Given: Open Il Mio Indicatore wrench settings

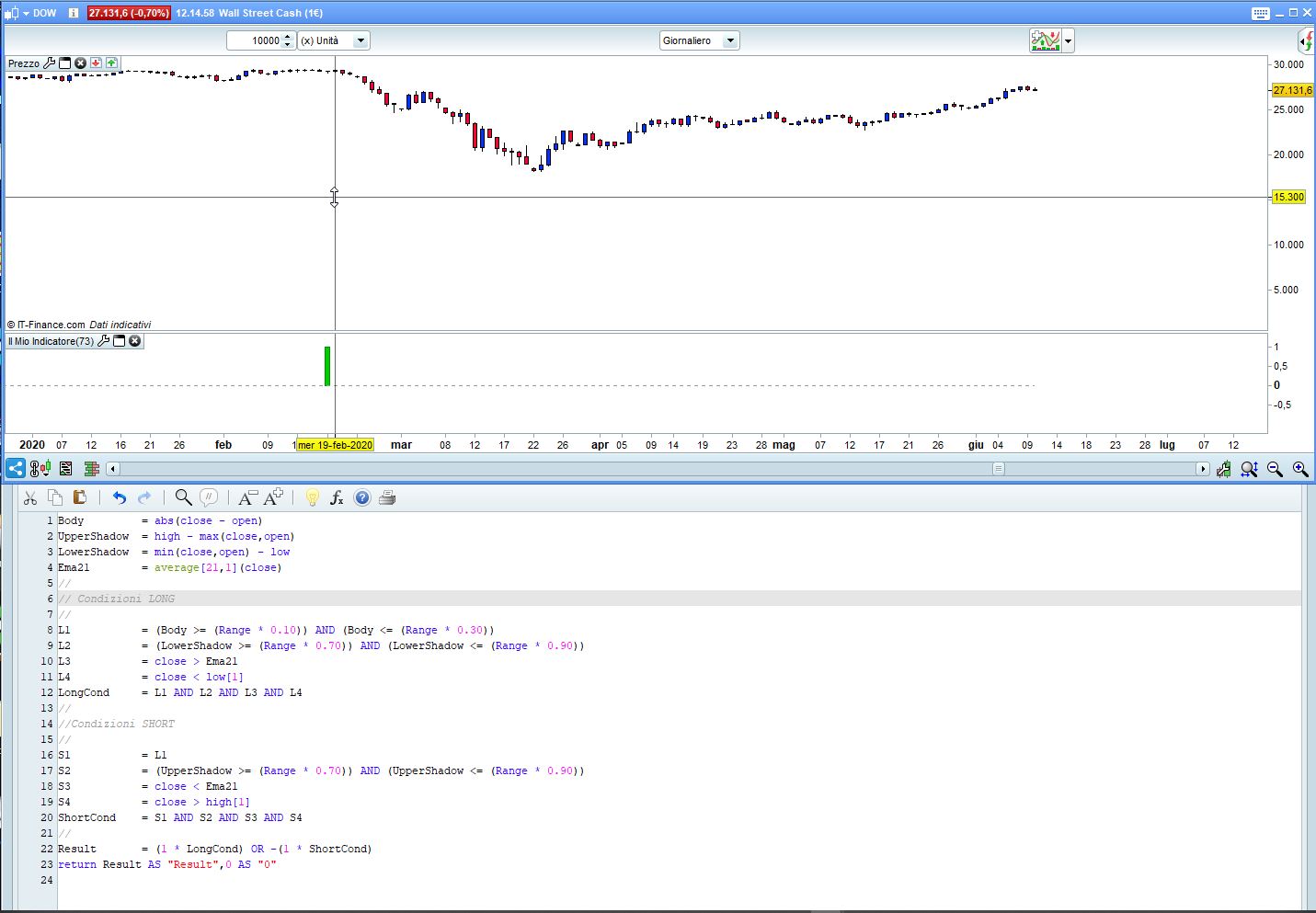Looking at the screenshot, I should pos(104,341).
